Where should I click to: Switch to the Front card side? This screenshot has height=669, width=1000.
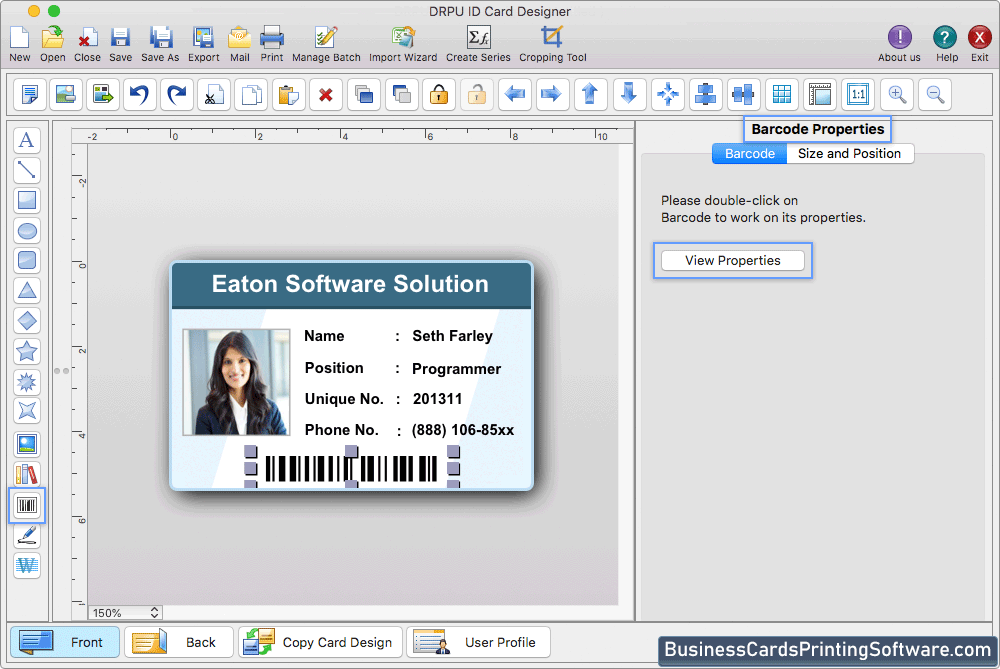(65, 642)
